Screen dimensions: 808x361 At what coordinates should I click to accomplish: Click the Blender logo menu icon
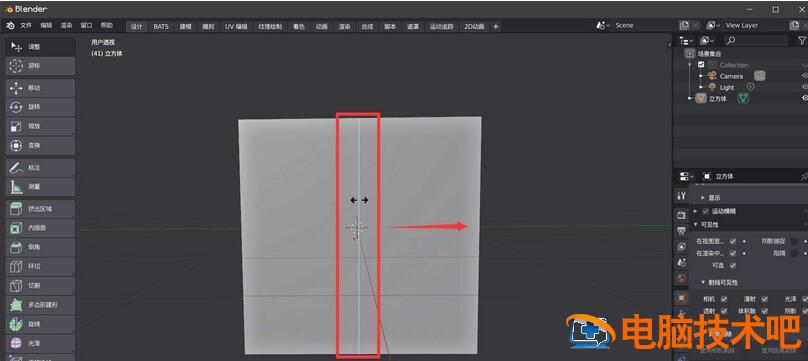[x=10, y=26]
